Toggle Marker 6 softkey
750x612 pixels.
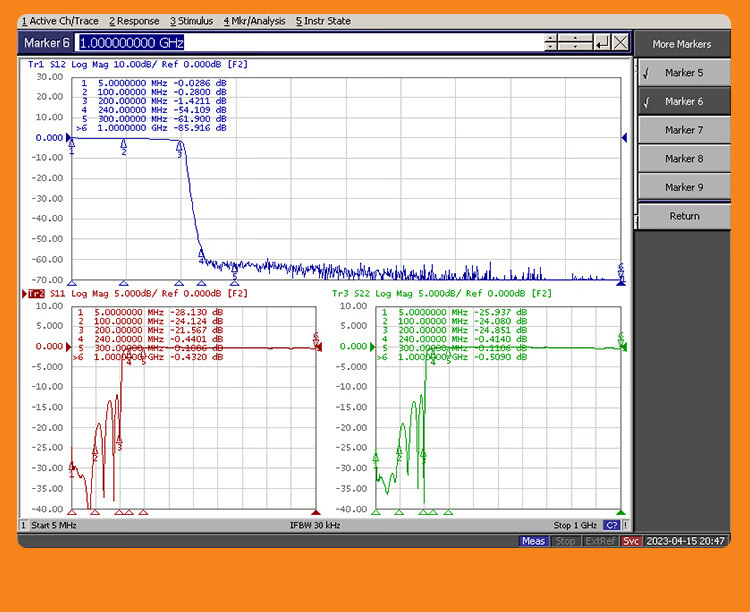[684, 102]
